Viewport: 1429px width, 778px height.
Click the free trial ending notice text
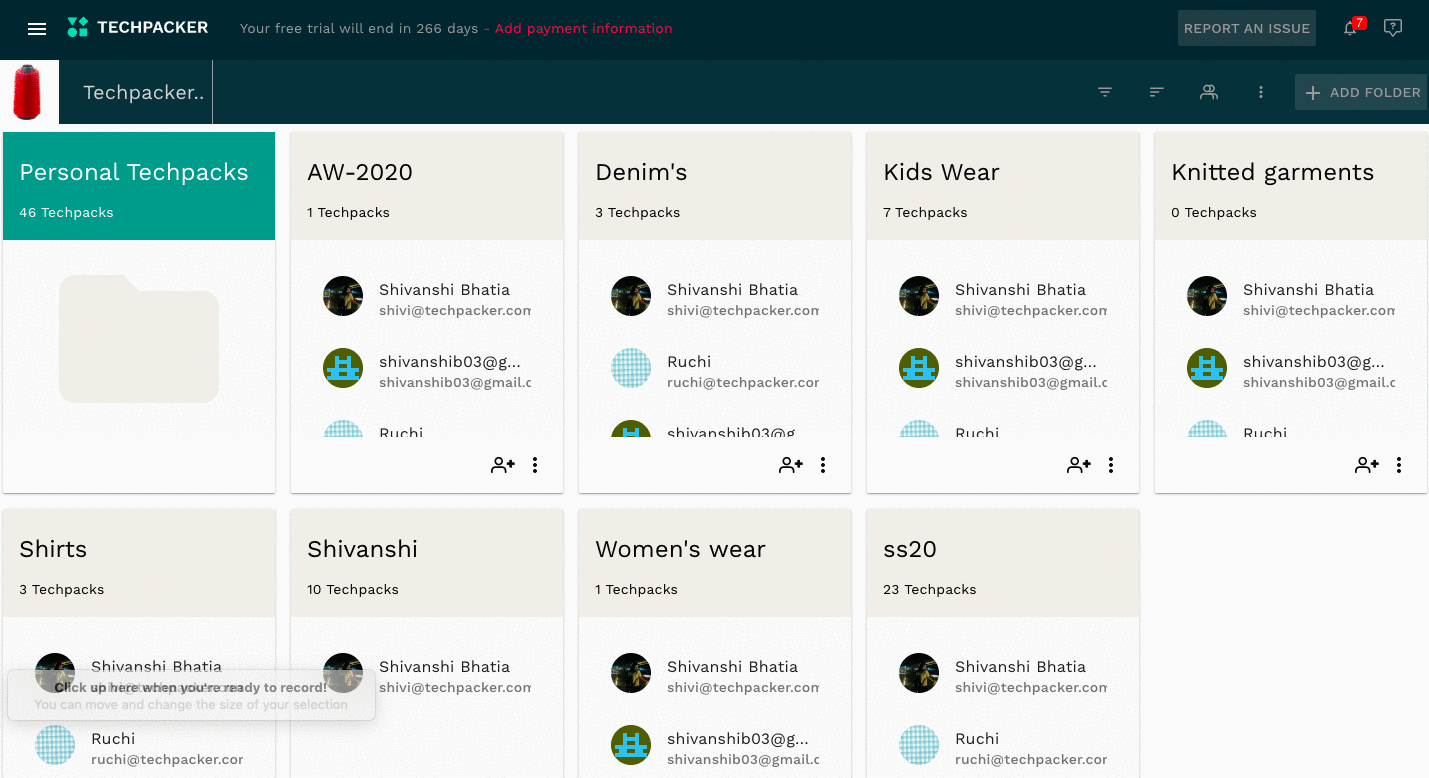click(x=359, y=28)
